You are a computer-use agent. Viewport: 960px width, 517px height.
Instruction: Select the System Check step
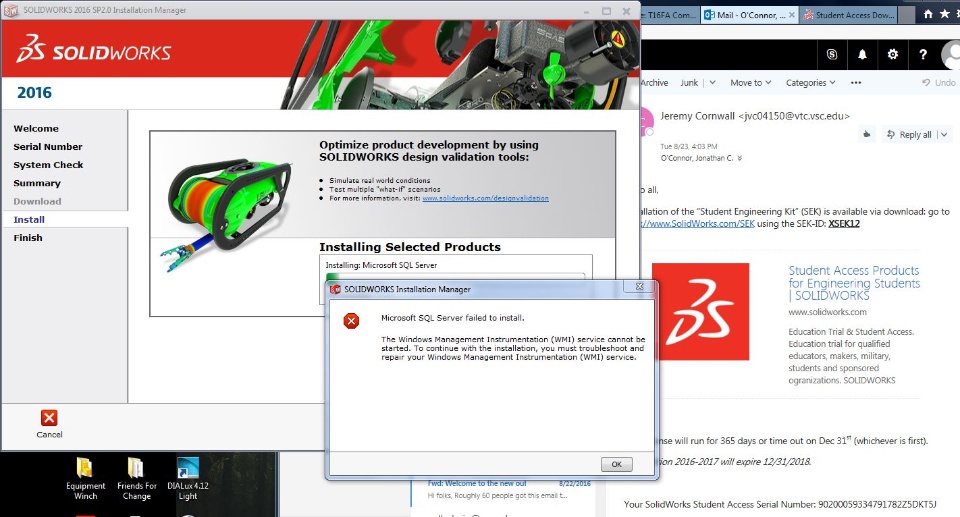pyautogui.click(x=48, y=165)
